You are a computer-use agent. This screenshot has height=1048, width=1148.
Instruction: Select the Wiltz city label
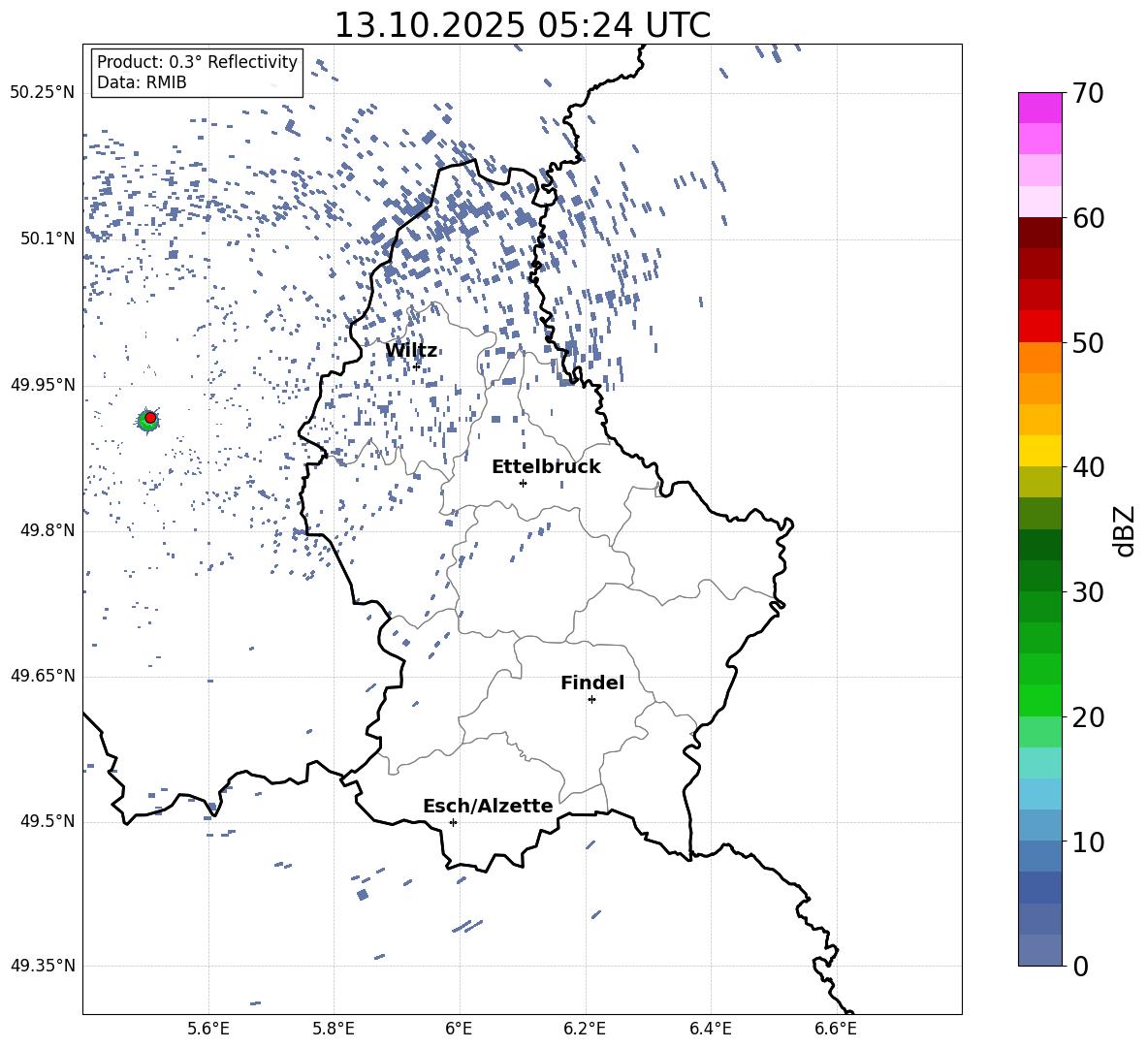tap(411, 351)
